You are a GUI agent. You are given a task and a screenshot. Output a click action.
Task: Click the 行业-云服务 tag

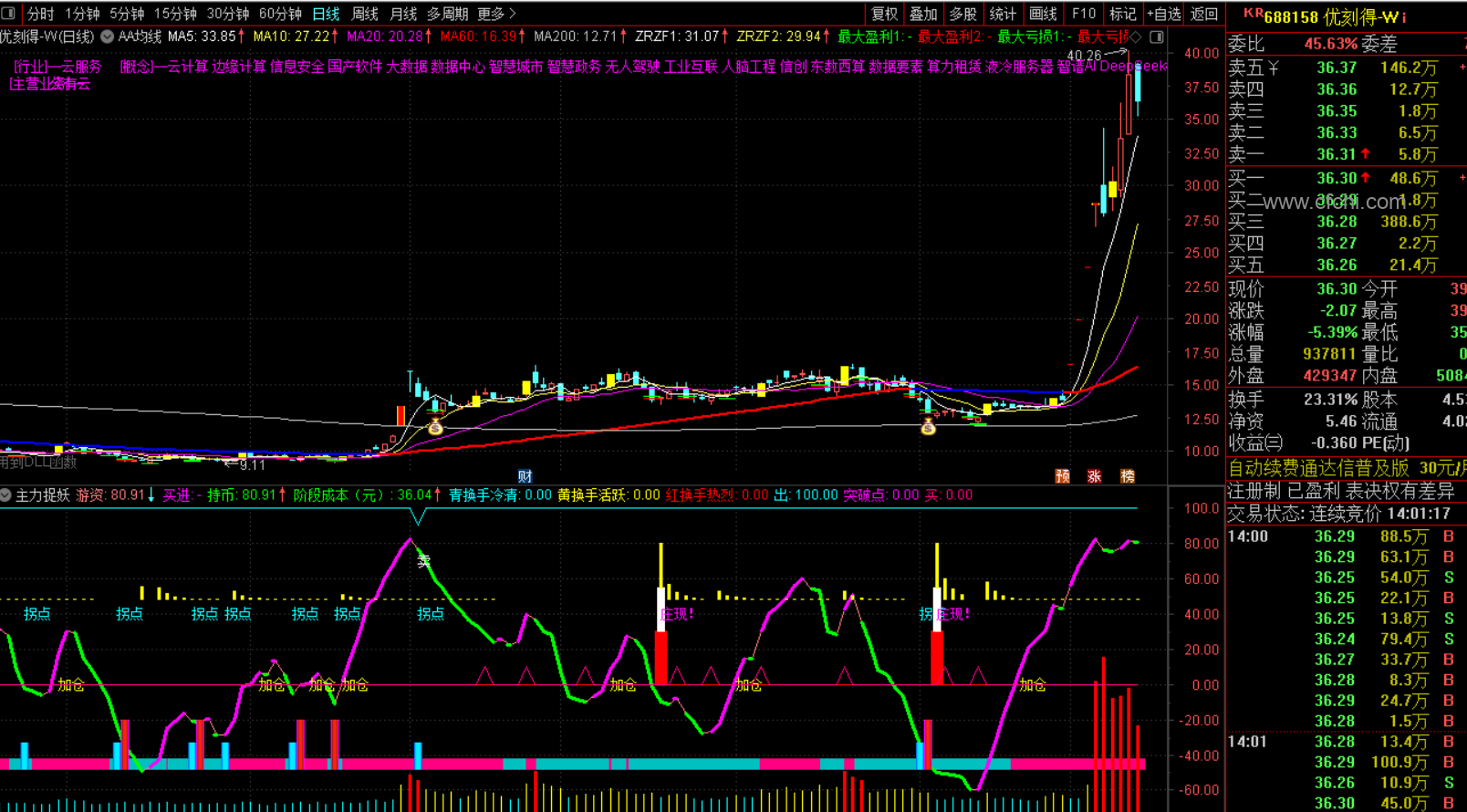coord(57,67)
